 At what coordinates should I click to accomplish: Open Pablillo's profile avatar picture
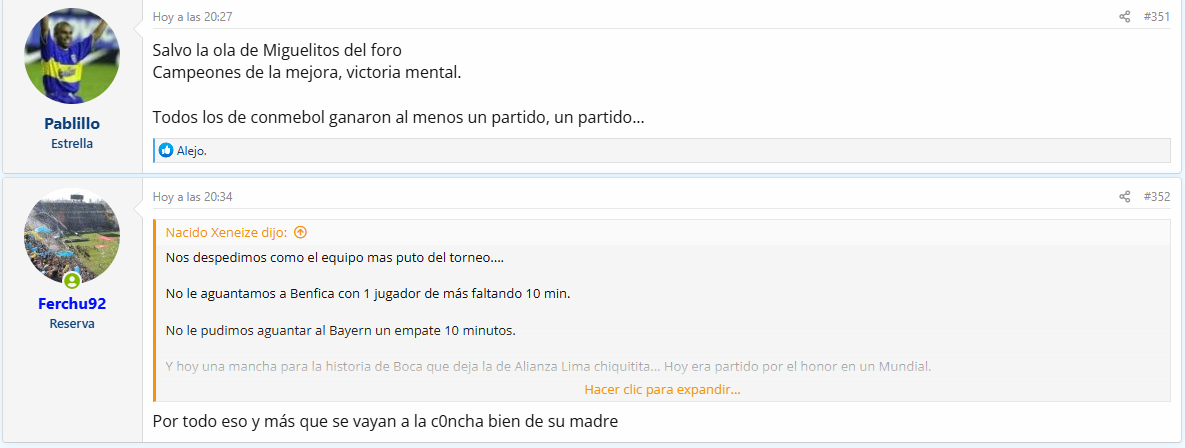pos(72,57)
